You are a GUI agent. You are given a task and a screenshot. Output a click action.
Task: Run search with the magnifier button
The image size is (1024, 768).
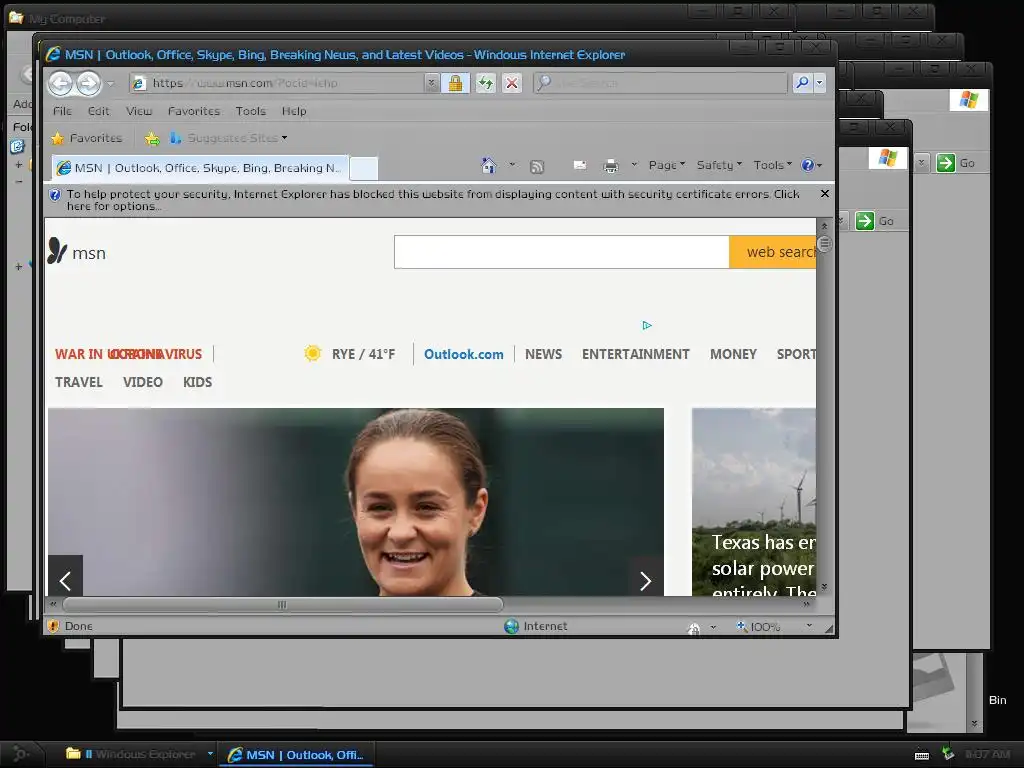[x=802, y=83]
